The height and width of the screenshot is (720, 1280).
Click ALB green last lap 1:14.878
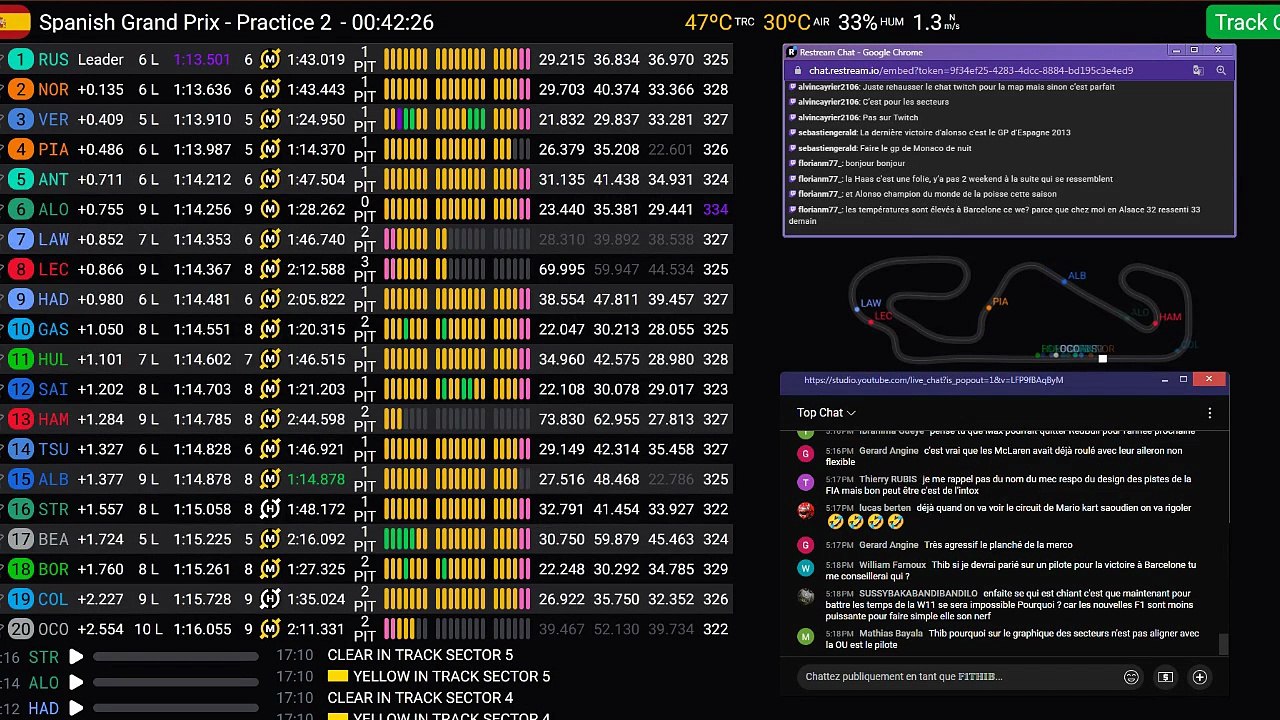316,480
